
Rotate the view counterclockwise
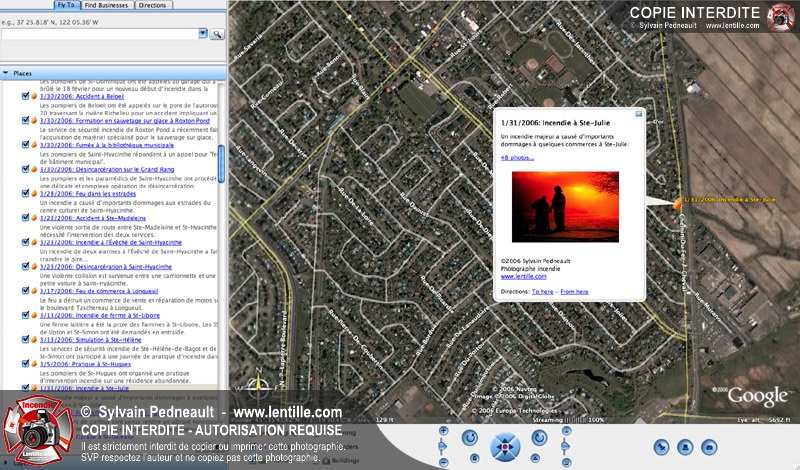click(470, 437)
